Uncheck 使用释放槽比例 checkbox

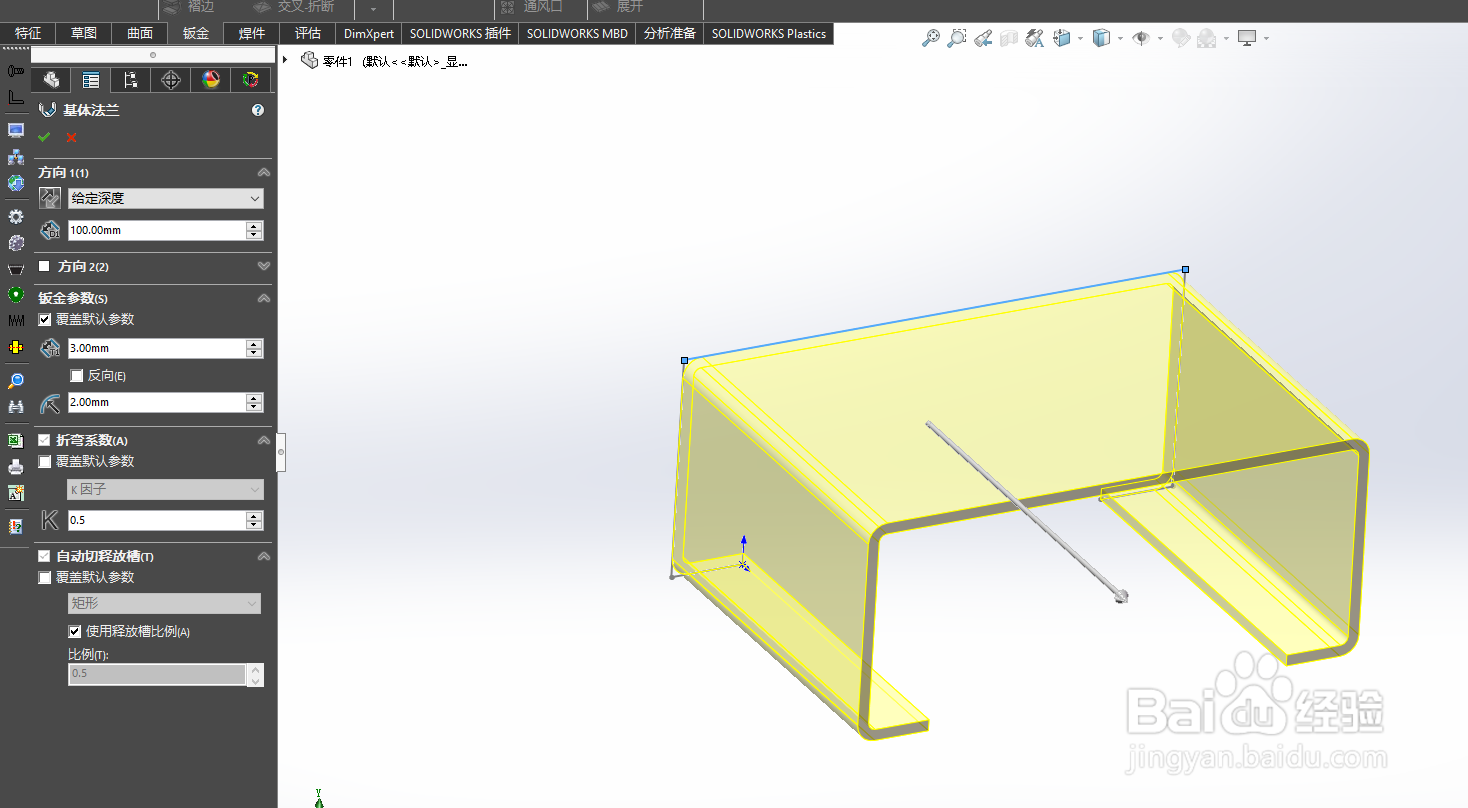click(75, 632)
